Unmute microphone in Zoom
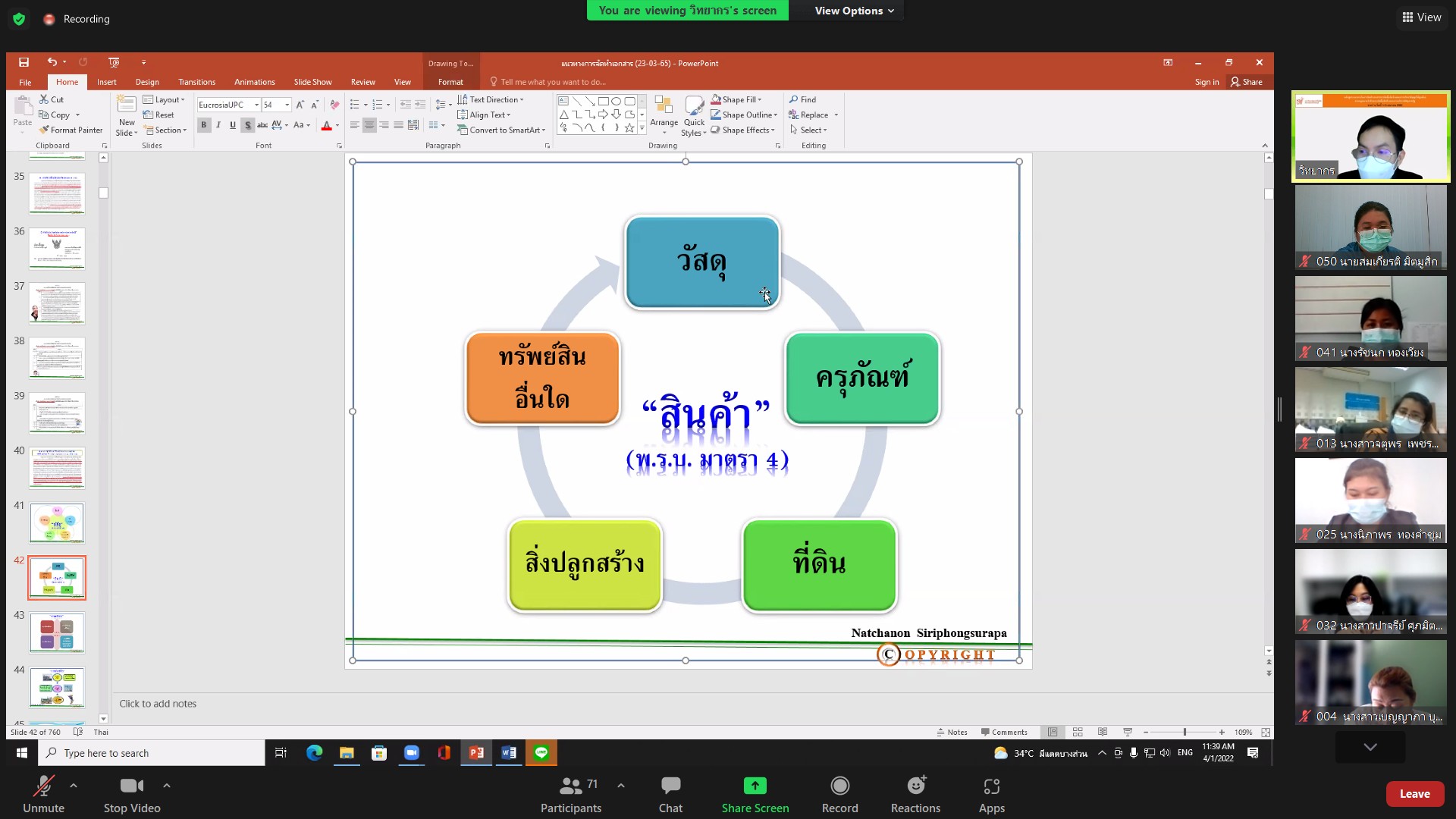Screen dimensions: 1456x819 pos(43,793)
